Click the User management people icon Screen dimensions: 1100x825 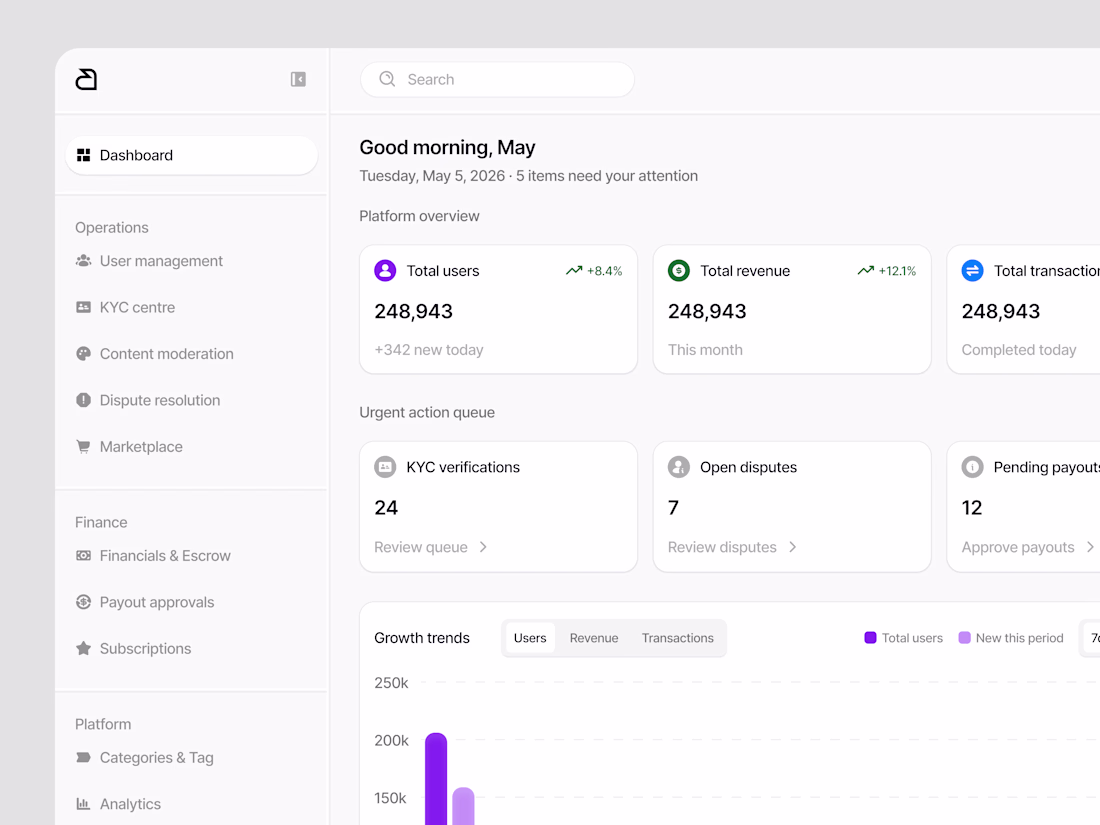pos(83,261)
